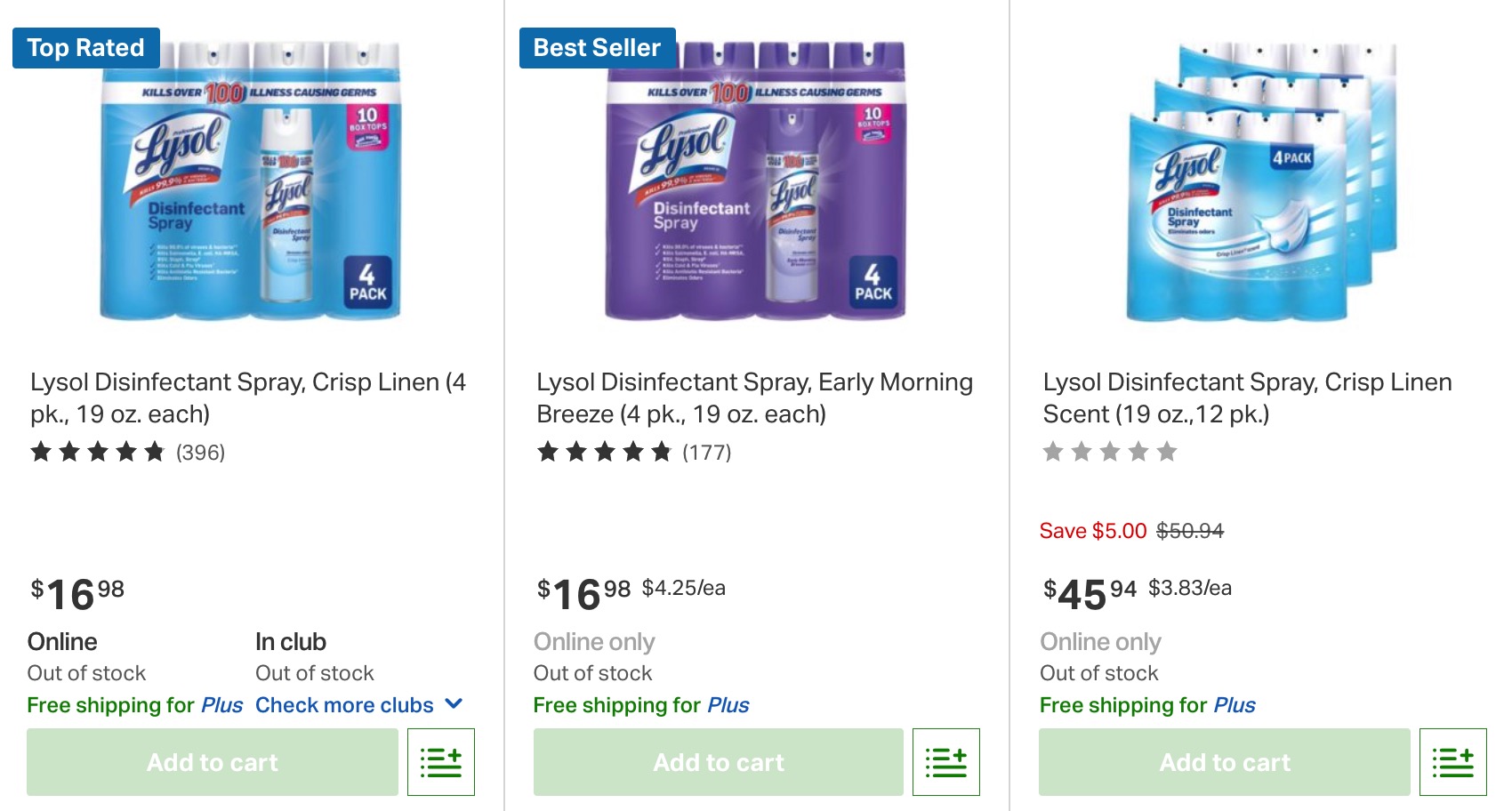Open the (177) reviews count
Viewport: 1512px width, 811px height.
click(707, 453)
